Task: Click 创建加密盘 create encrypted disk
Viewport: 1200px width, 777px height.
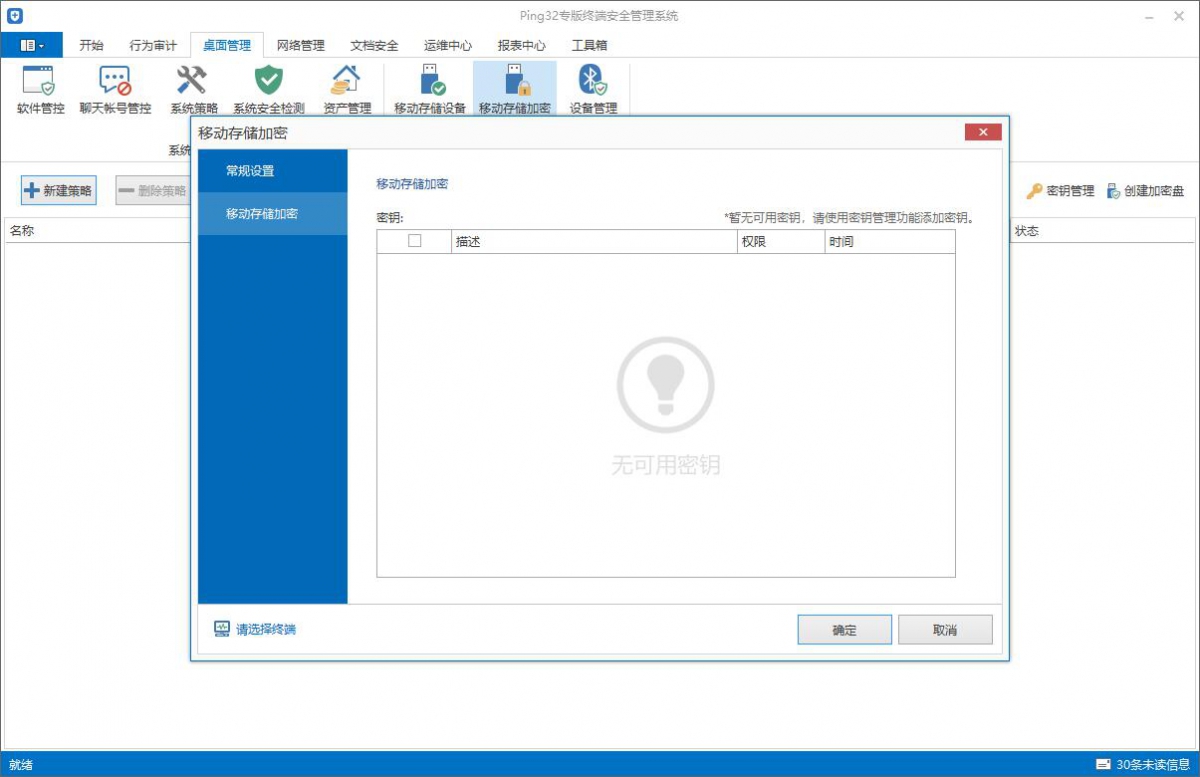Action: [1145, 191]
